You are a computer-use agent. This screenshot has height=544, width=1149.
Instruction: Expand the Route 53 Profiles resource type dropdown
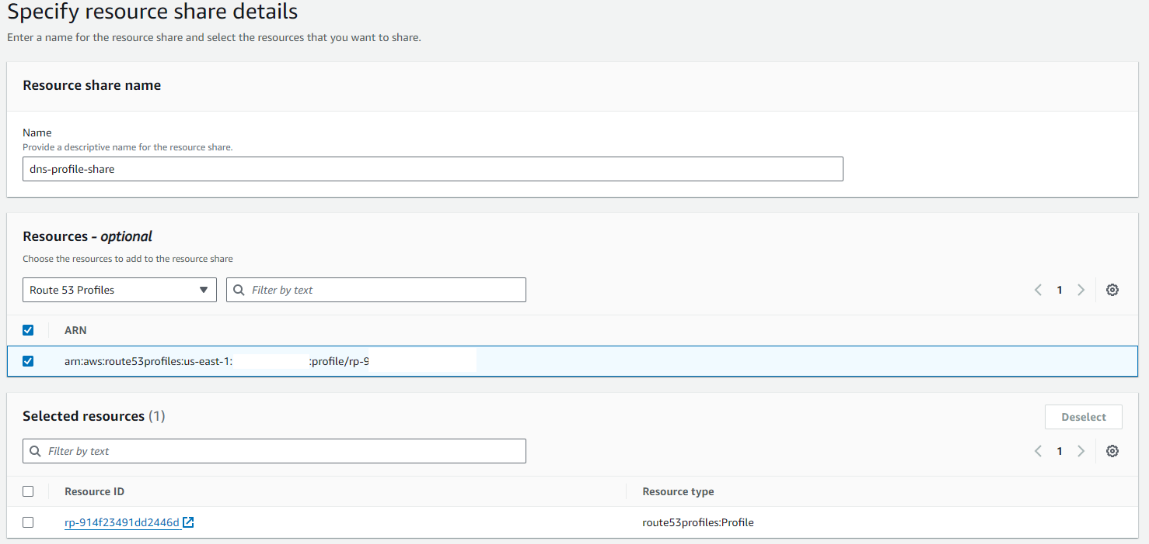point(119,290)
